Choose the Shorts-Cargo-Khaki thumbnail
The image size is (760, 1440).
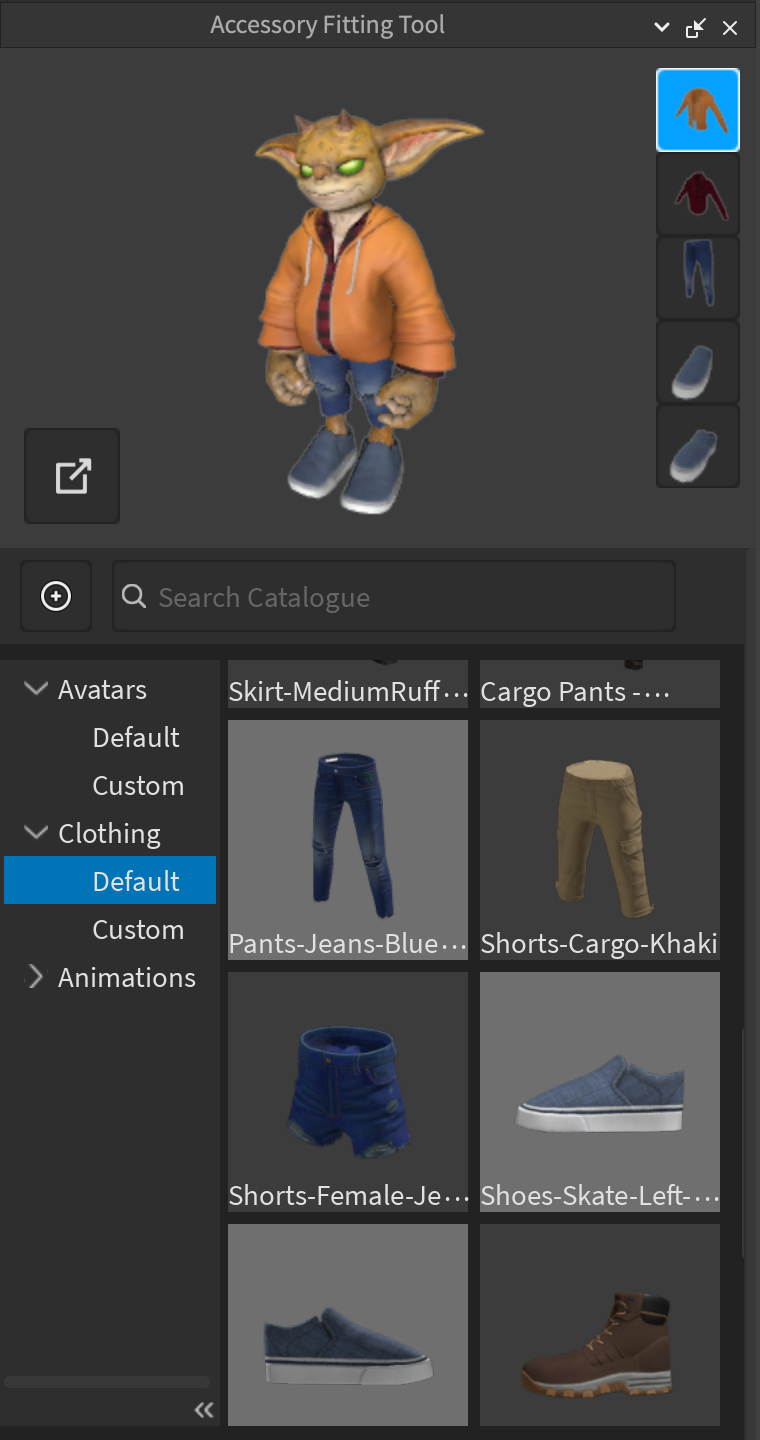point(600,838)
